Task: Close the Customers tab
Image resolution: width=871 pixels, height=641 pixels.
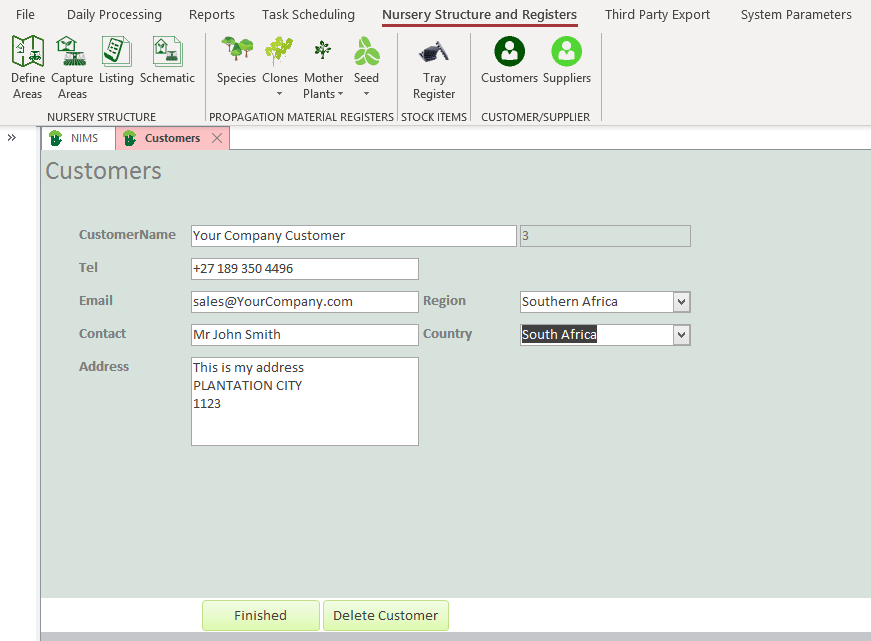Action: [217, 139]
